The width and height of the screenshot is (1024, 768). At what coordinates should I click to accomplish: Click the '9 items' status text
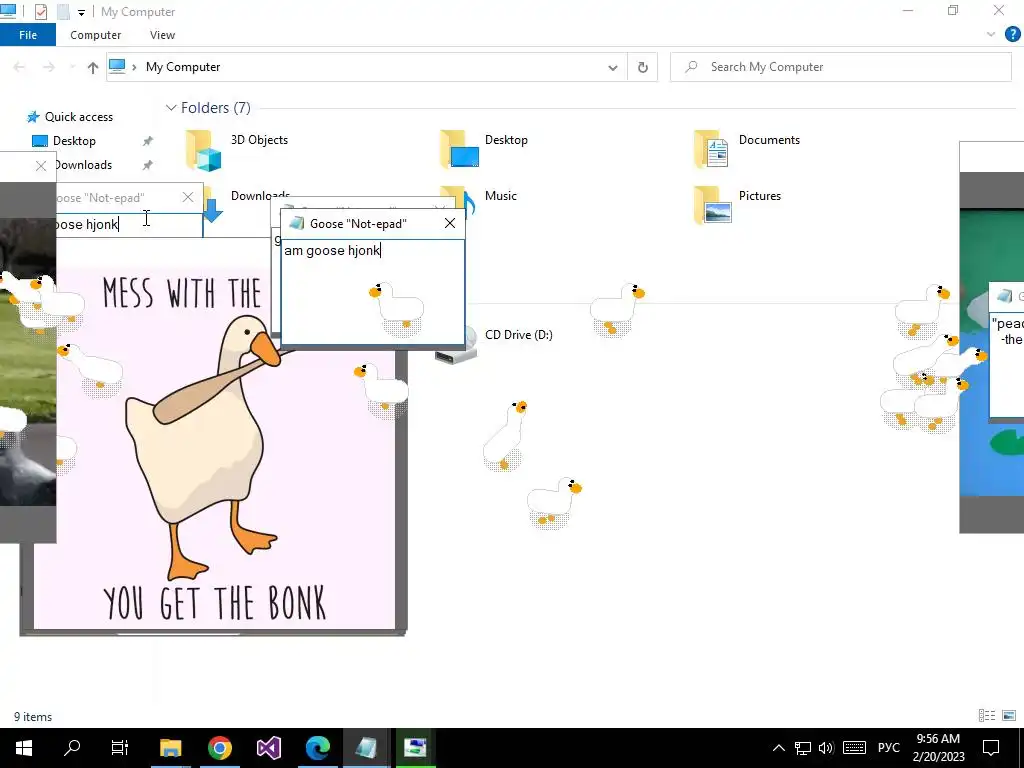pos(33,717)
